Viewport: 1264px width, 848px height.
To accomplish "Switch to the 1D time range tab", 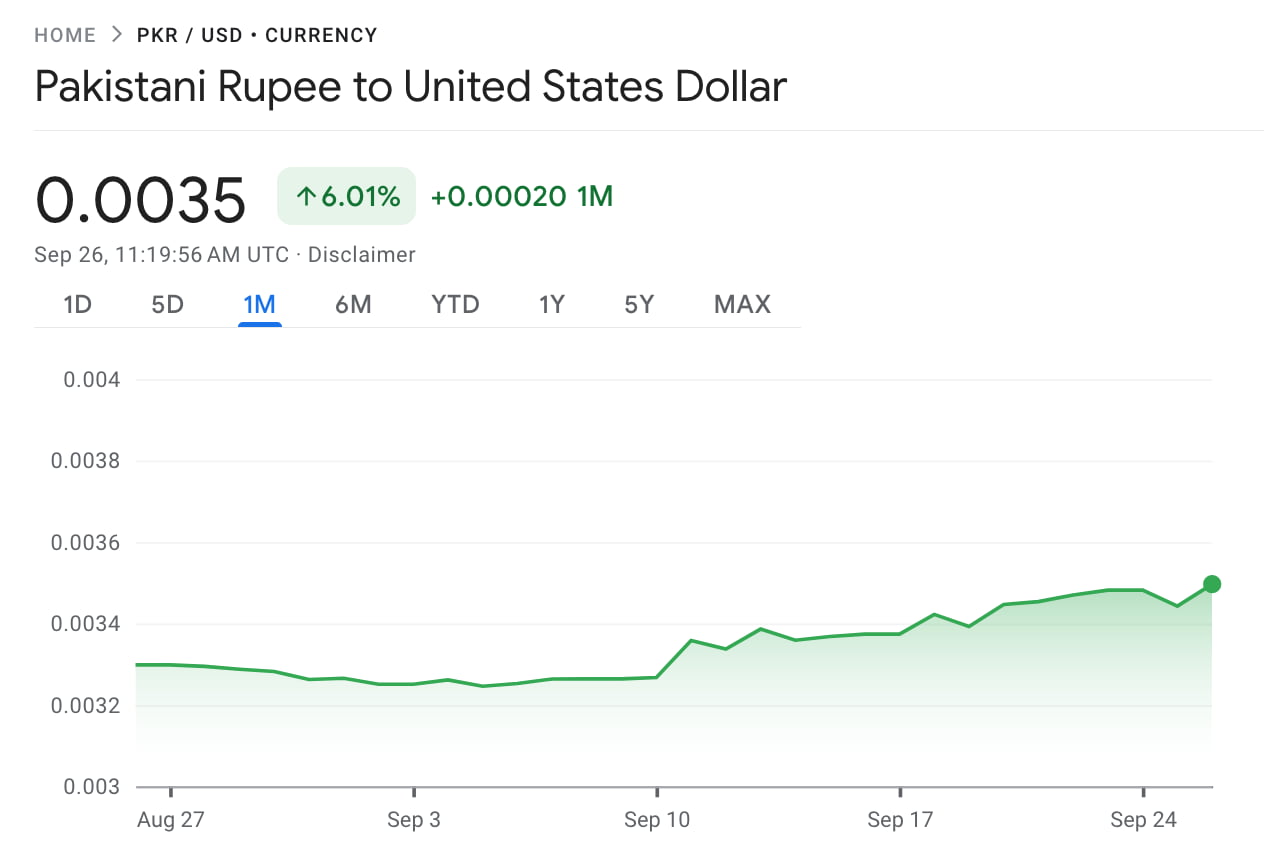I will (x=78, y=304).
